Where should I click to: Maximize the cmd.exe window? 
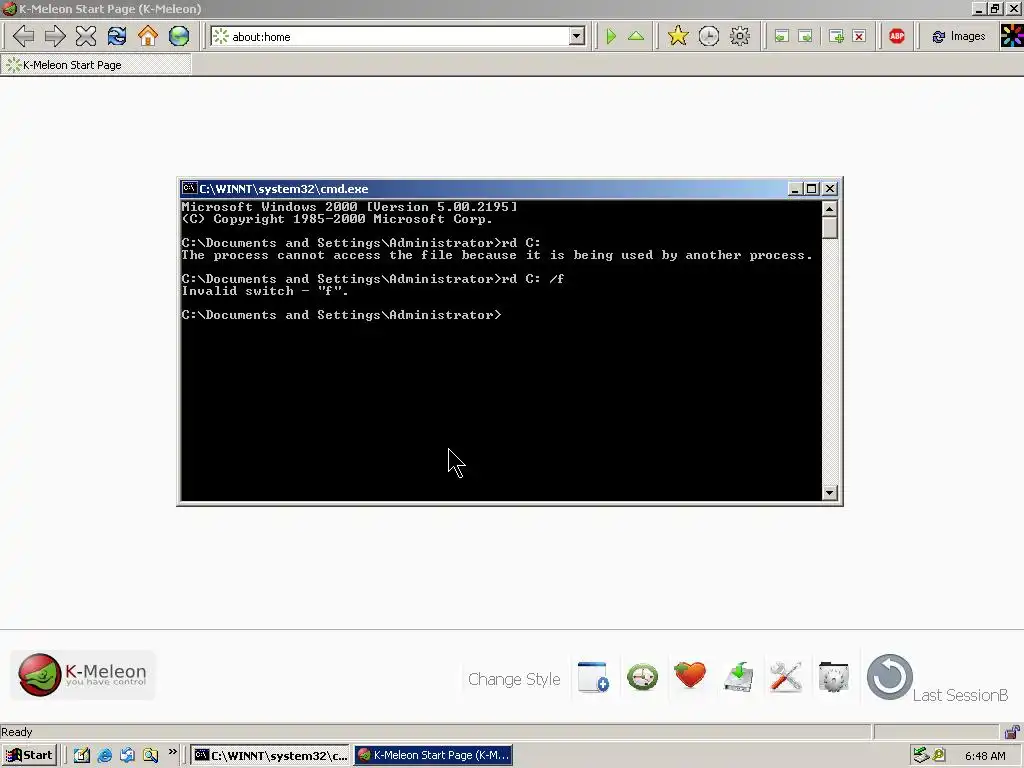pyautogui.click(x=811, y=189)
